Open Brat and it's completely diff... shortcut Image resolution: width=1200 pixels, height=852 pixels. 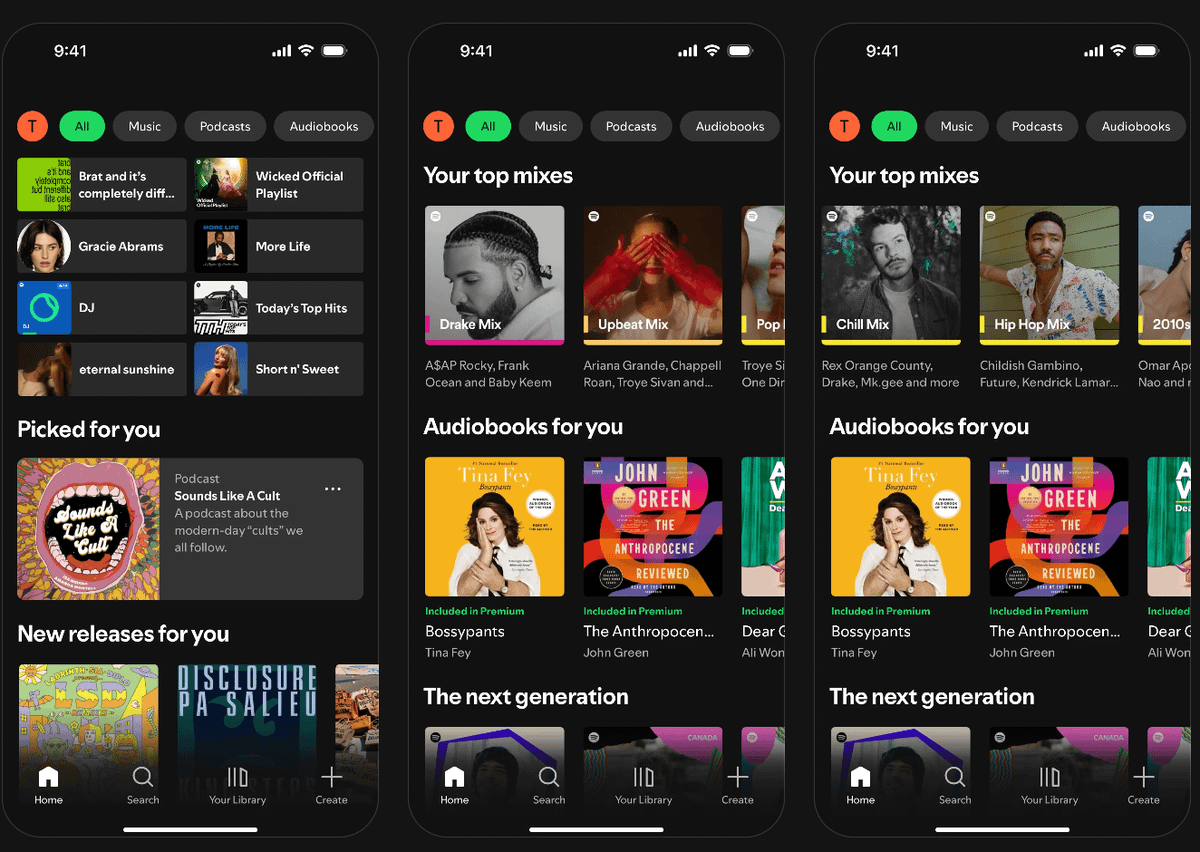coord(102,185)
